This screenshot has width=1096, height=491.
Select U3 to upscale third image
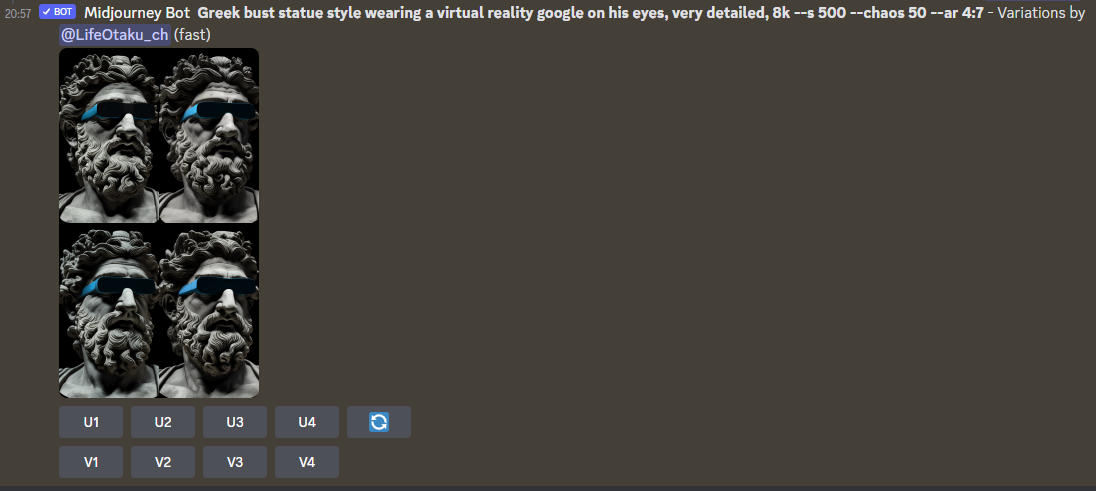(235, 422)
